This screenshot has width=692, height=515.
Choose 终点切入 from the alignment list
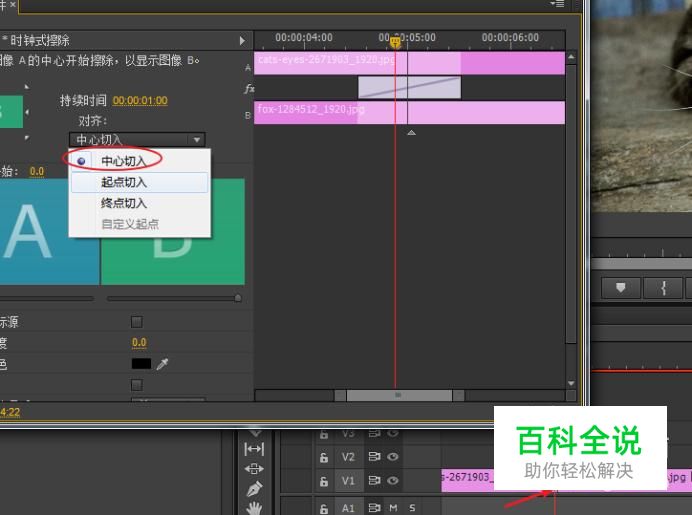139,203
